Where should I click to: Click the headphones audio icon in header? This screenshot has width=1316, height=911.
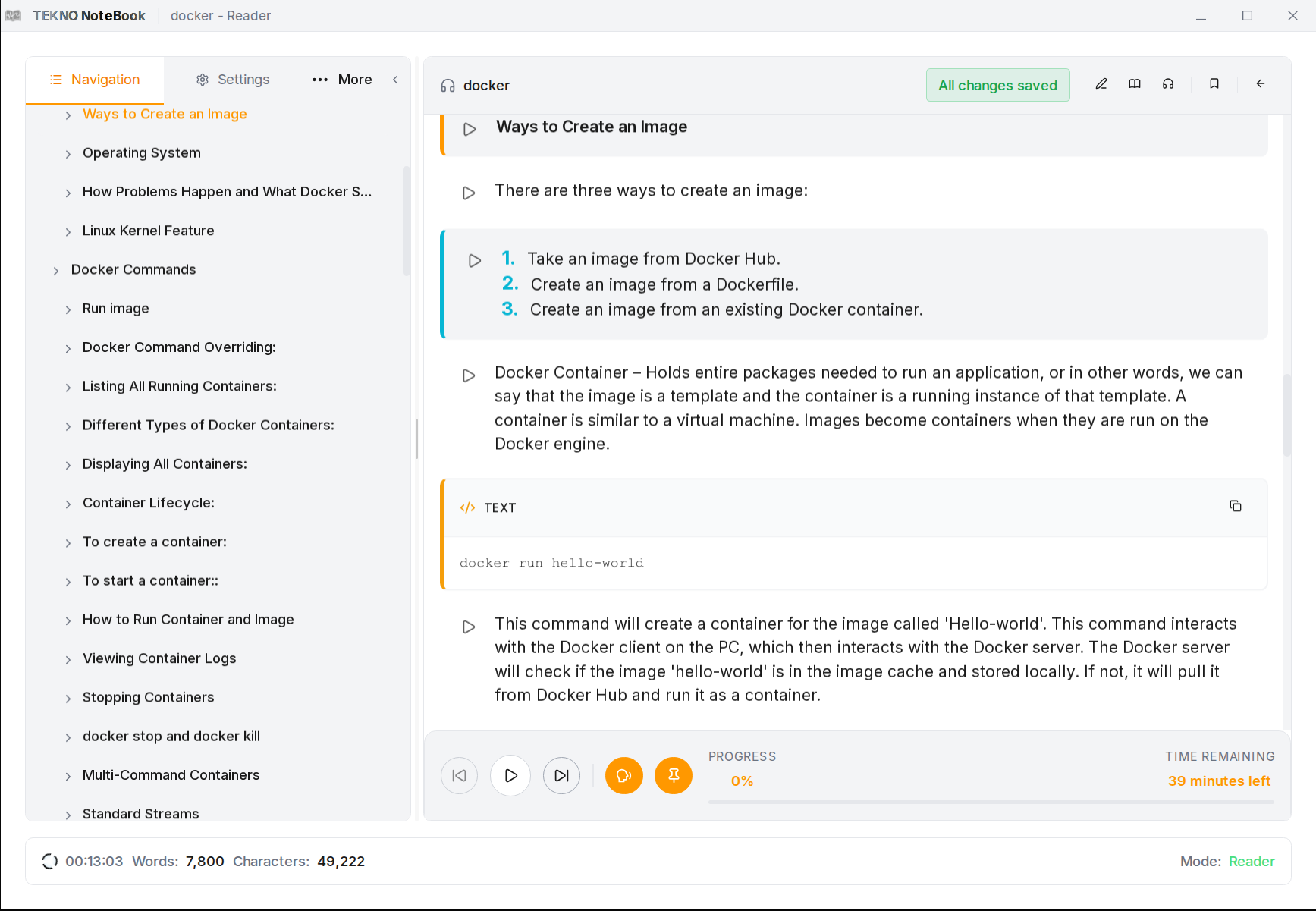click(1168, 84)
